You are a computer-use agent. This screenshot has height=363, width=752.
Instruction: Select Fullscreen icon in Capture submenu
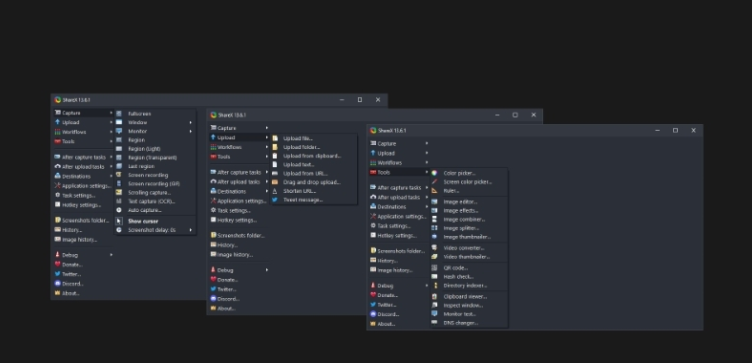[x=119, y=114]
